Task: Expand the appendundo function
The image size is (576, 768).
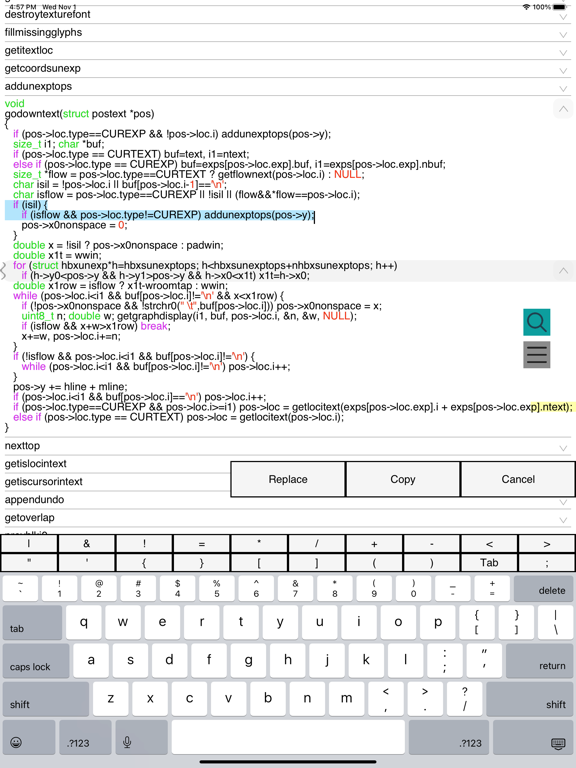Action: [x=563, y=502]
